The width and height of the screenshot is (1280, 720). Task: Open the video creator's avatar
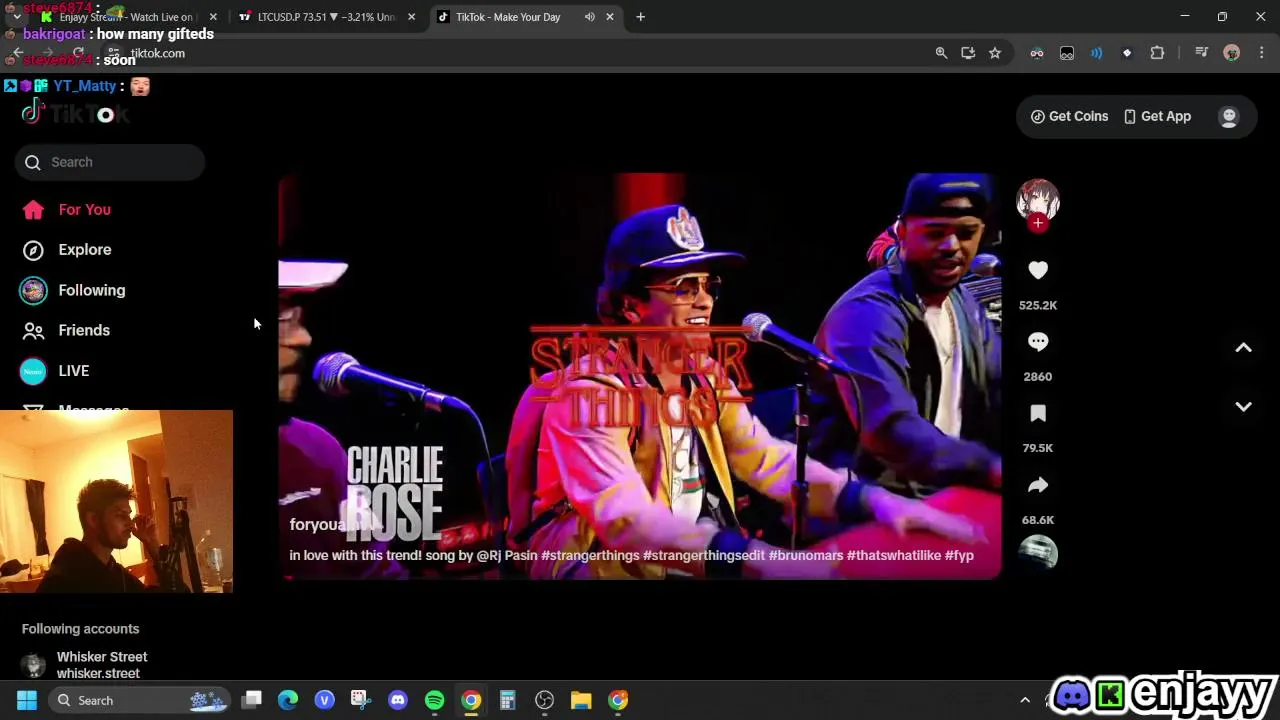(x=1038, y=200)
